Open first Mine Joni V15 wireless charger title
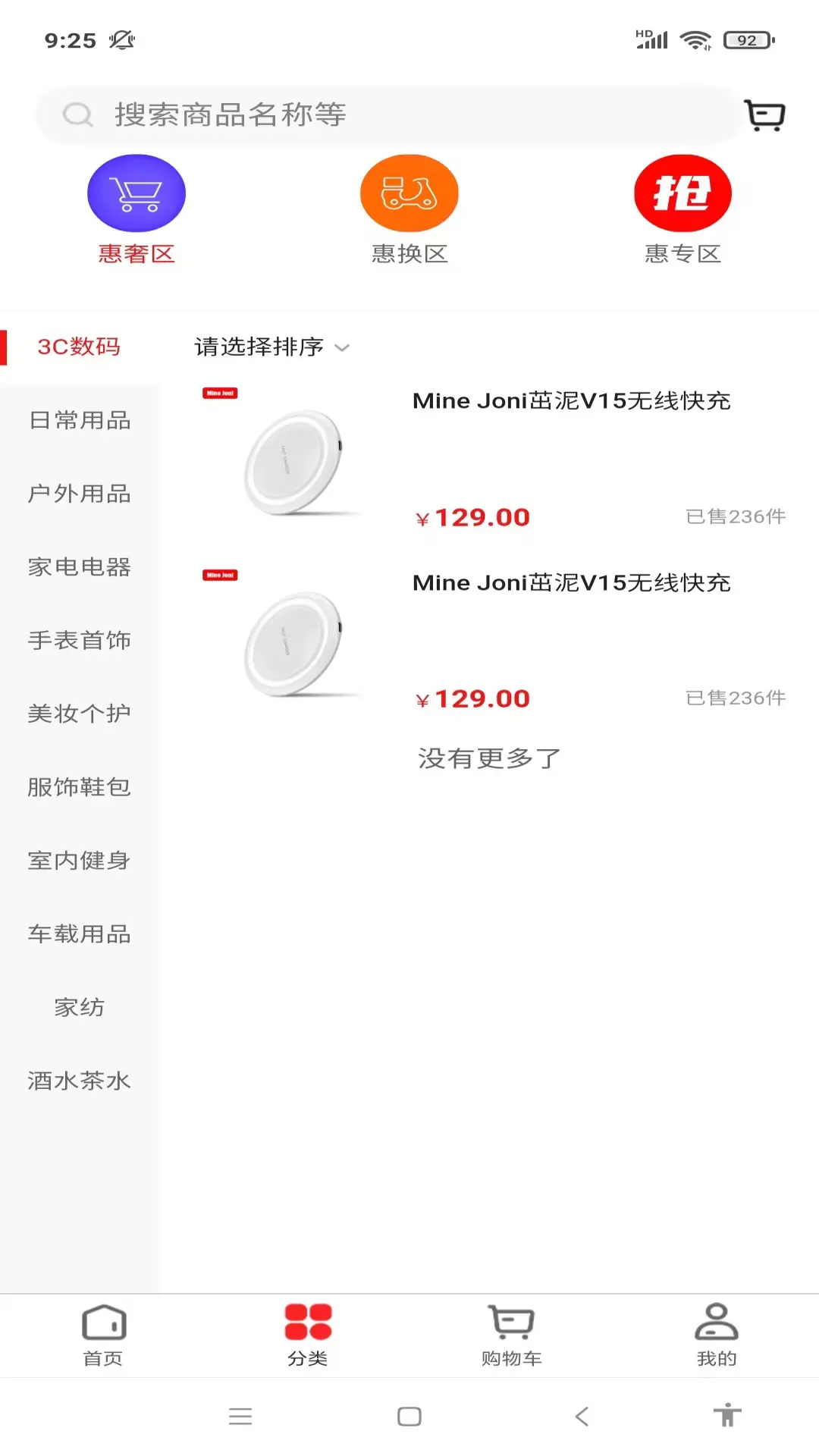Image resolution: width=819 pixels, height=1456 pixels. tap(571, 401)
